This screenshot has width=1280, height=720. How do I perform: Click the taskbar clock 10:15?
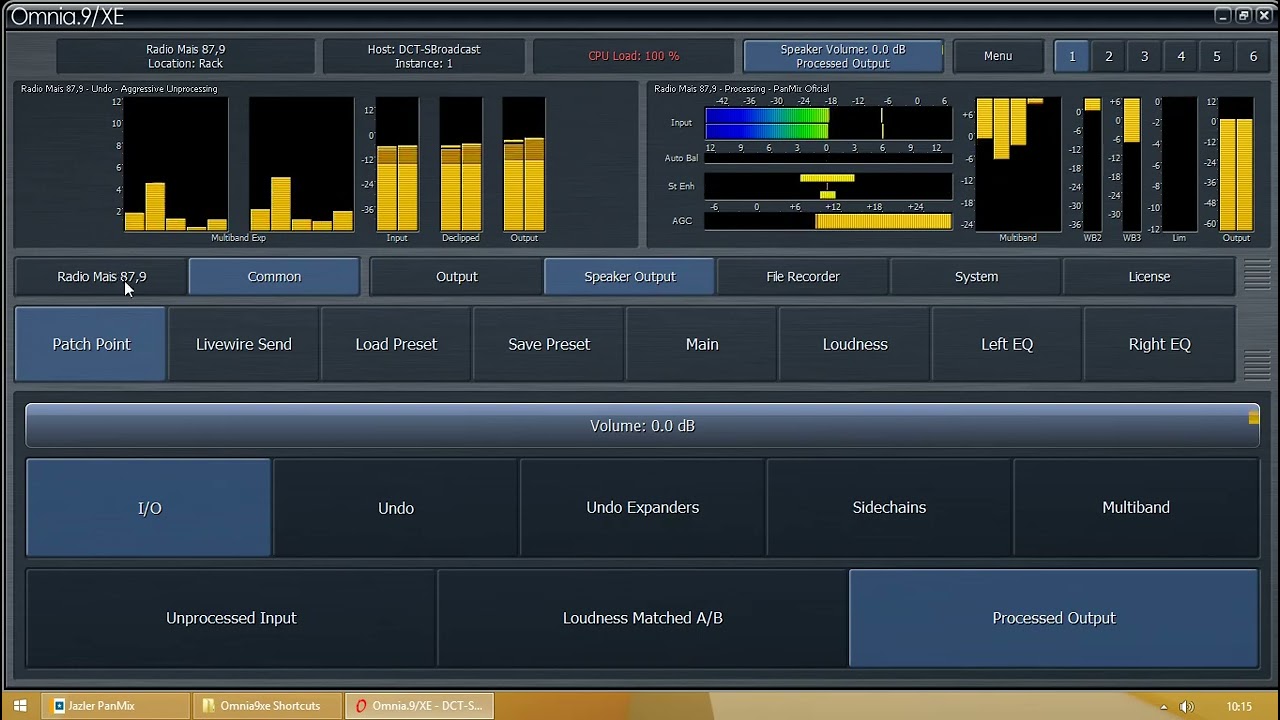coord(1239,707)
